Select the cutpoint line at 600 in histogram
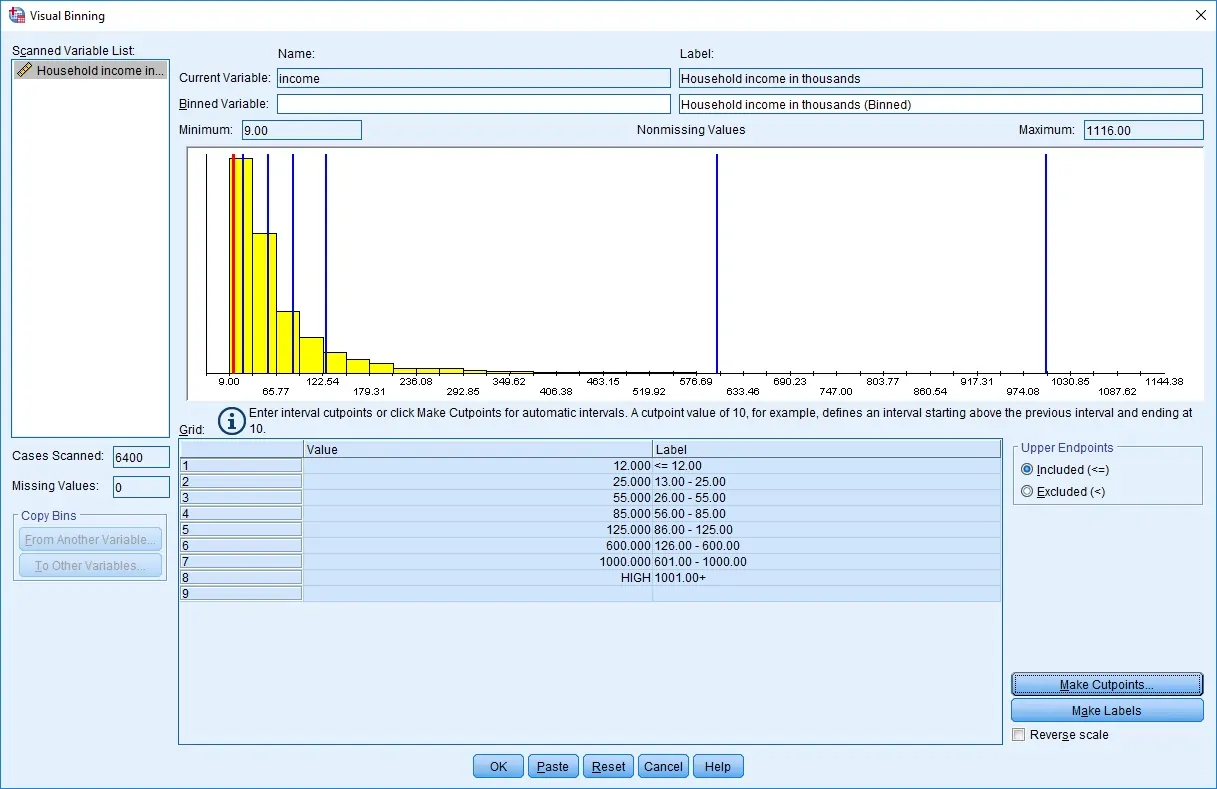This screenshot has width=1217, height=789. 717,260
